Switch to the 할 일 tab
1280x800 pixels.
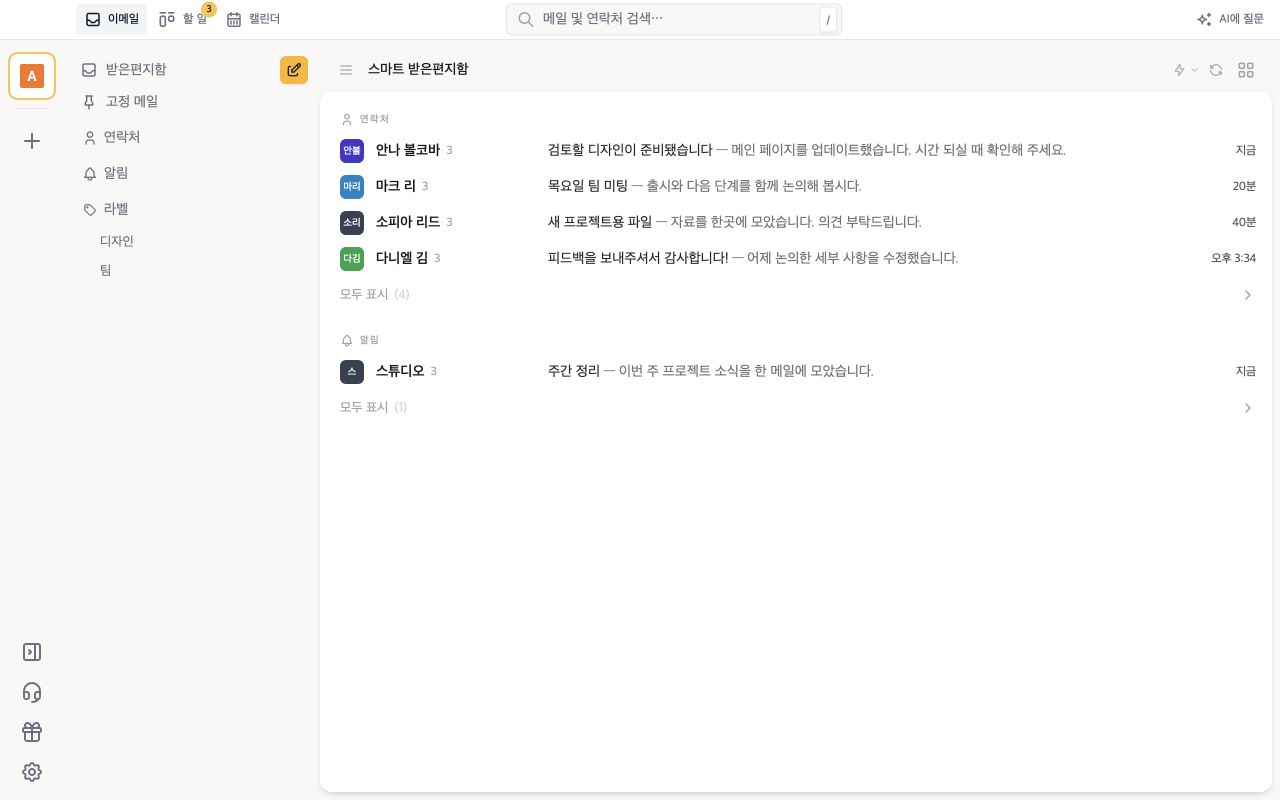[x=183, y=19]
